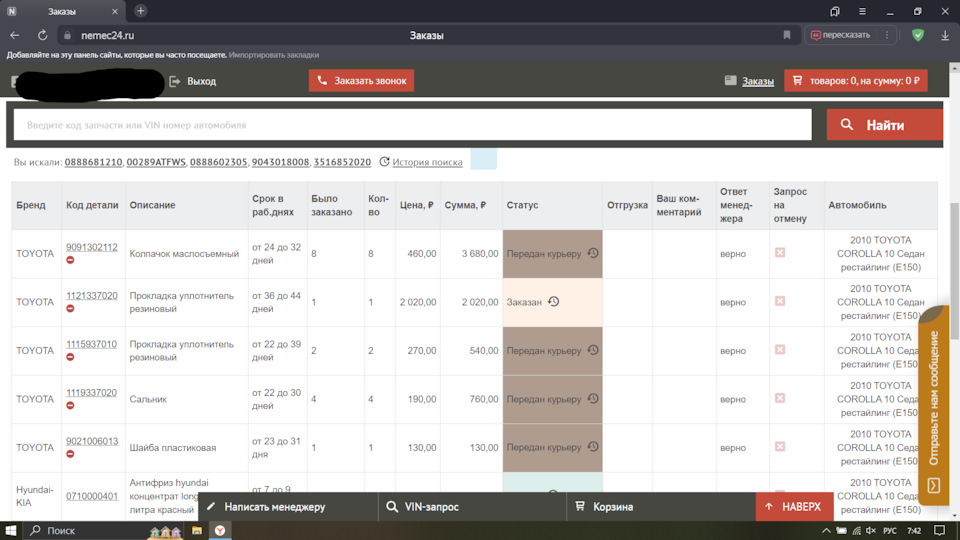Open more options next to Пересказать
This screenshot has height=540, width=960.
(887, 36)
